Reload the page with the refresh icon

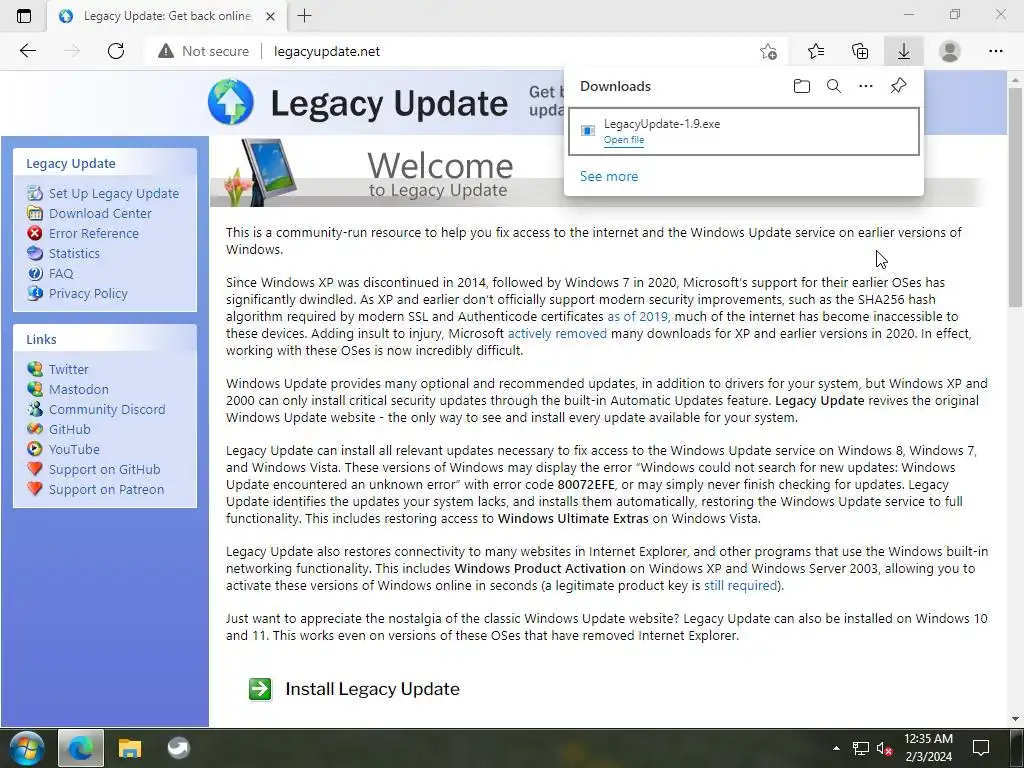(116, 51)
